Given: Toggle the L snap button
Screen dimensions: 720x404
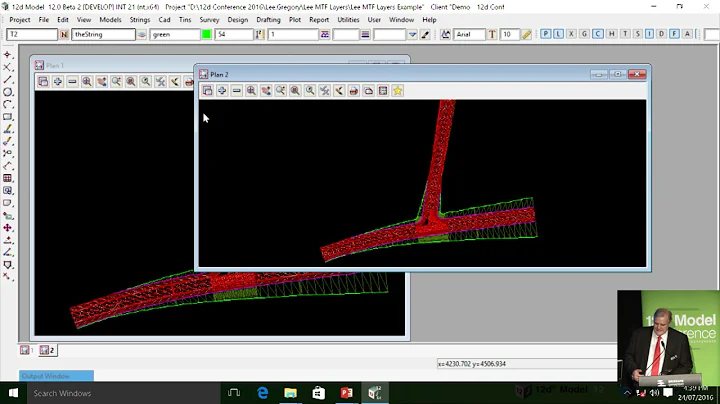Looking at the screenshot, I should coord(558,34).
